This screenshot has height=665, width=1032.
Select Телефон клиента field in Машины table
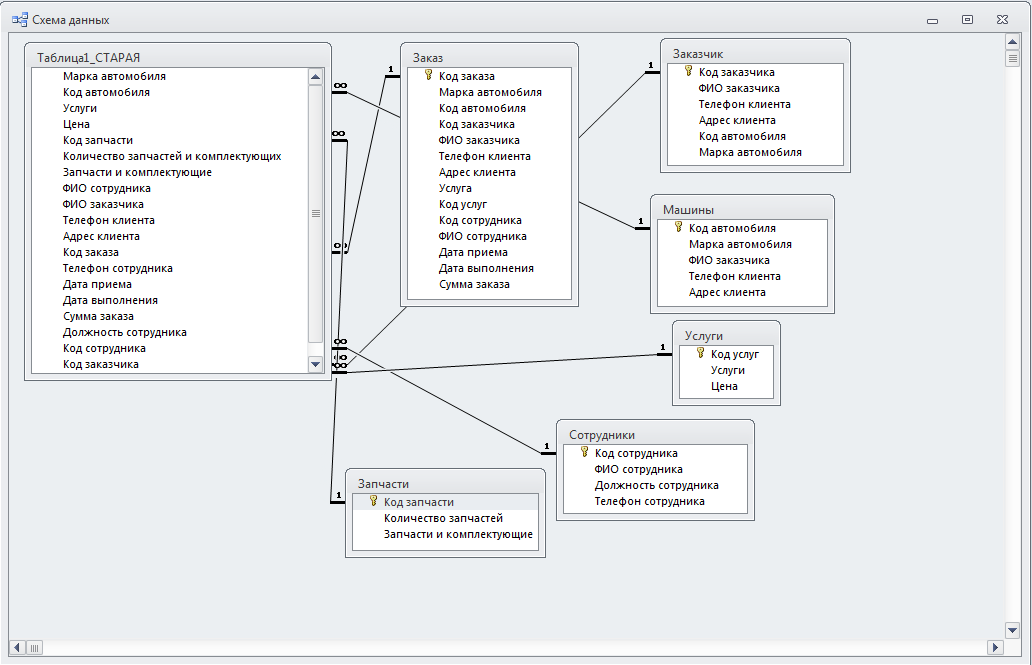tap(735, 277)
